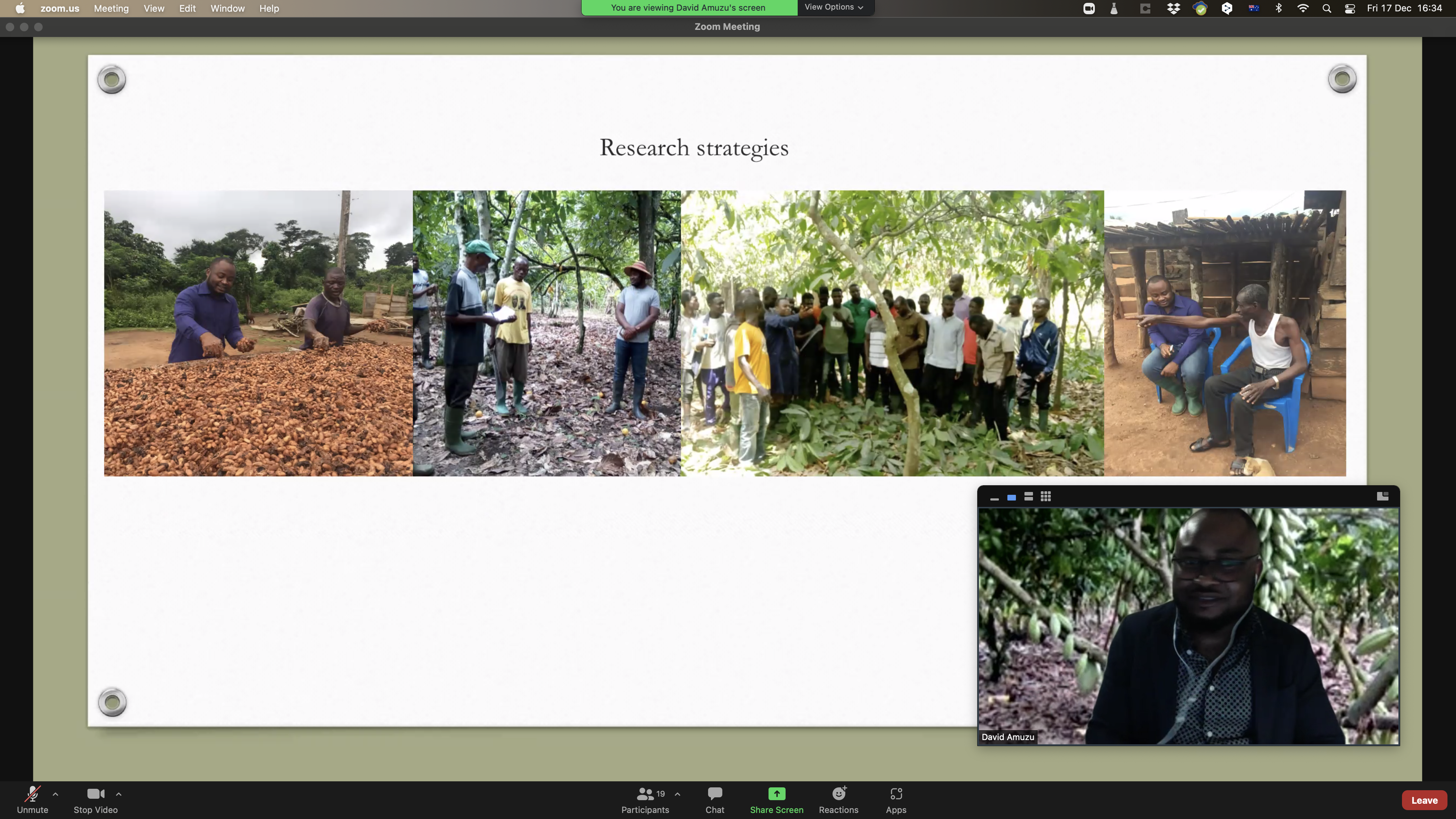This screenshot has height=819, width=1456.
Task: Expand video options arrow beside Stop Video
Action: 119,793
